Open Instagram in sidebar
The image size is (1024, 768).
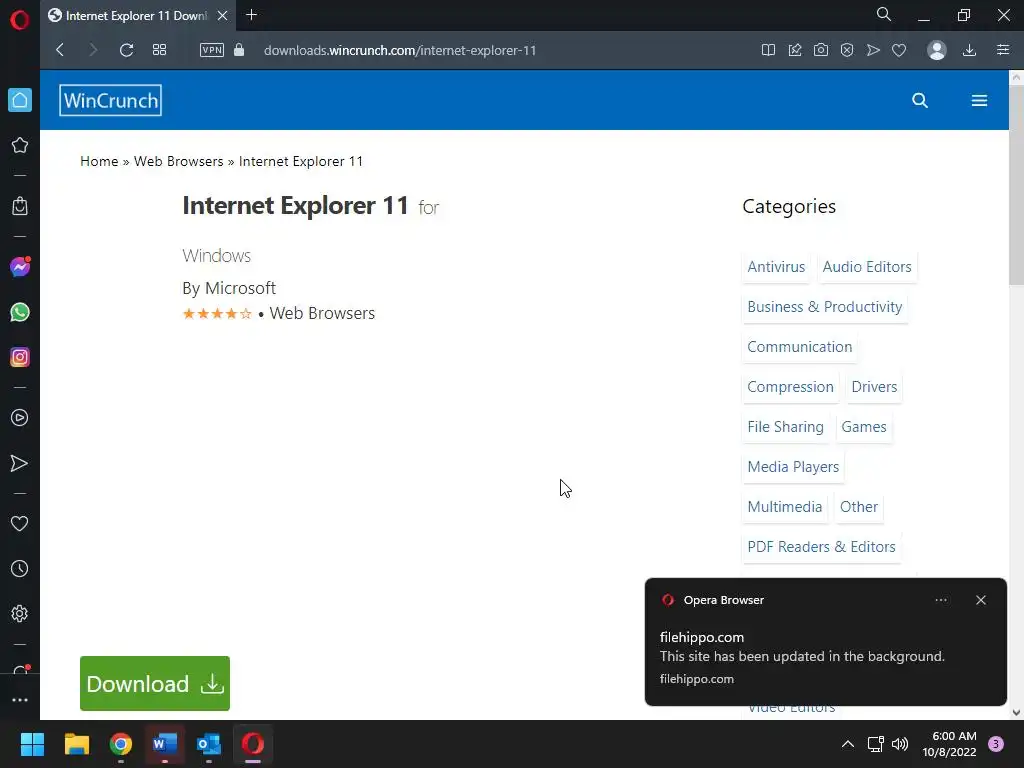tap(20, 357)
